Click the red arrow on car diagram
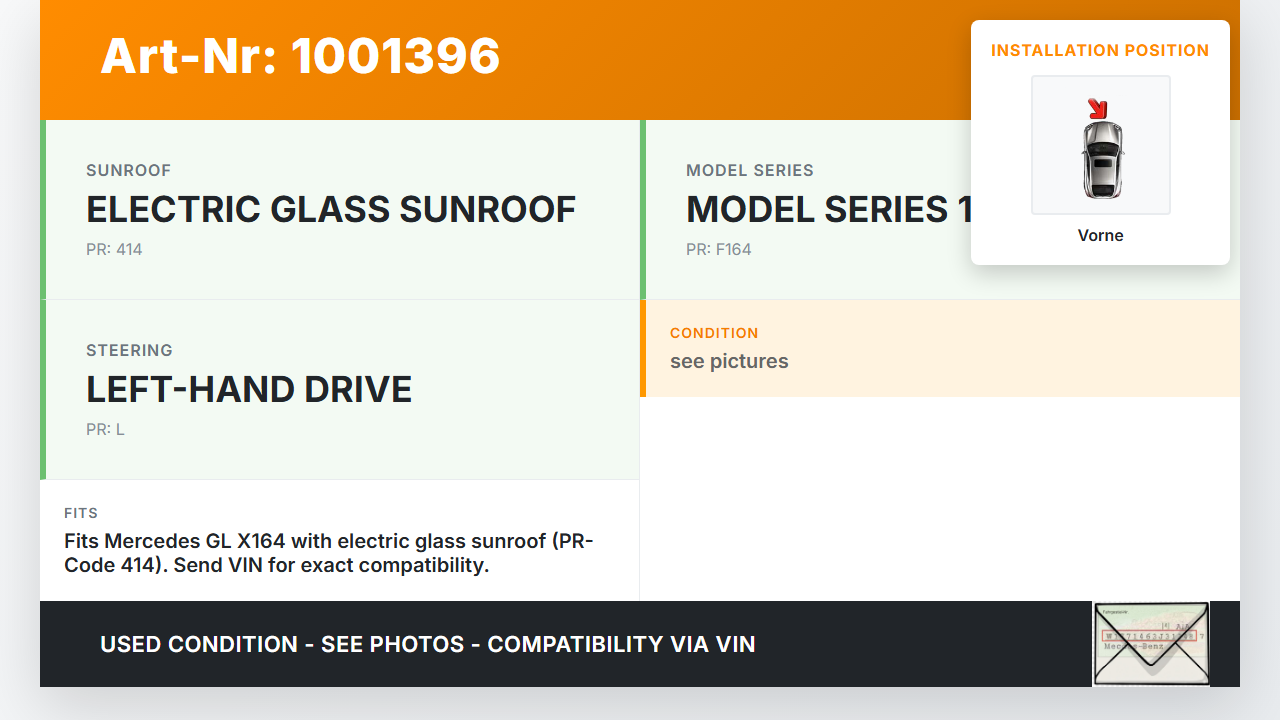 [1098, 108]
